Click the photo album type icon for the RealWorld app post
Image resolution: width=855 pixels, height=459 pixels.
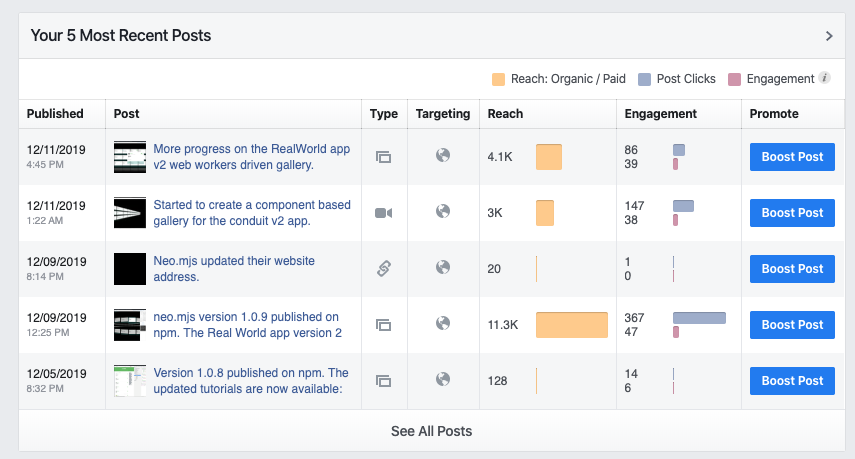[383, 157]
